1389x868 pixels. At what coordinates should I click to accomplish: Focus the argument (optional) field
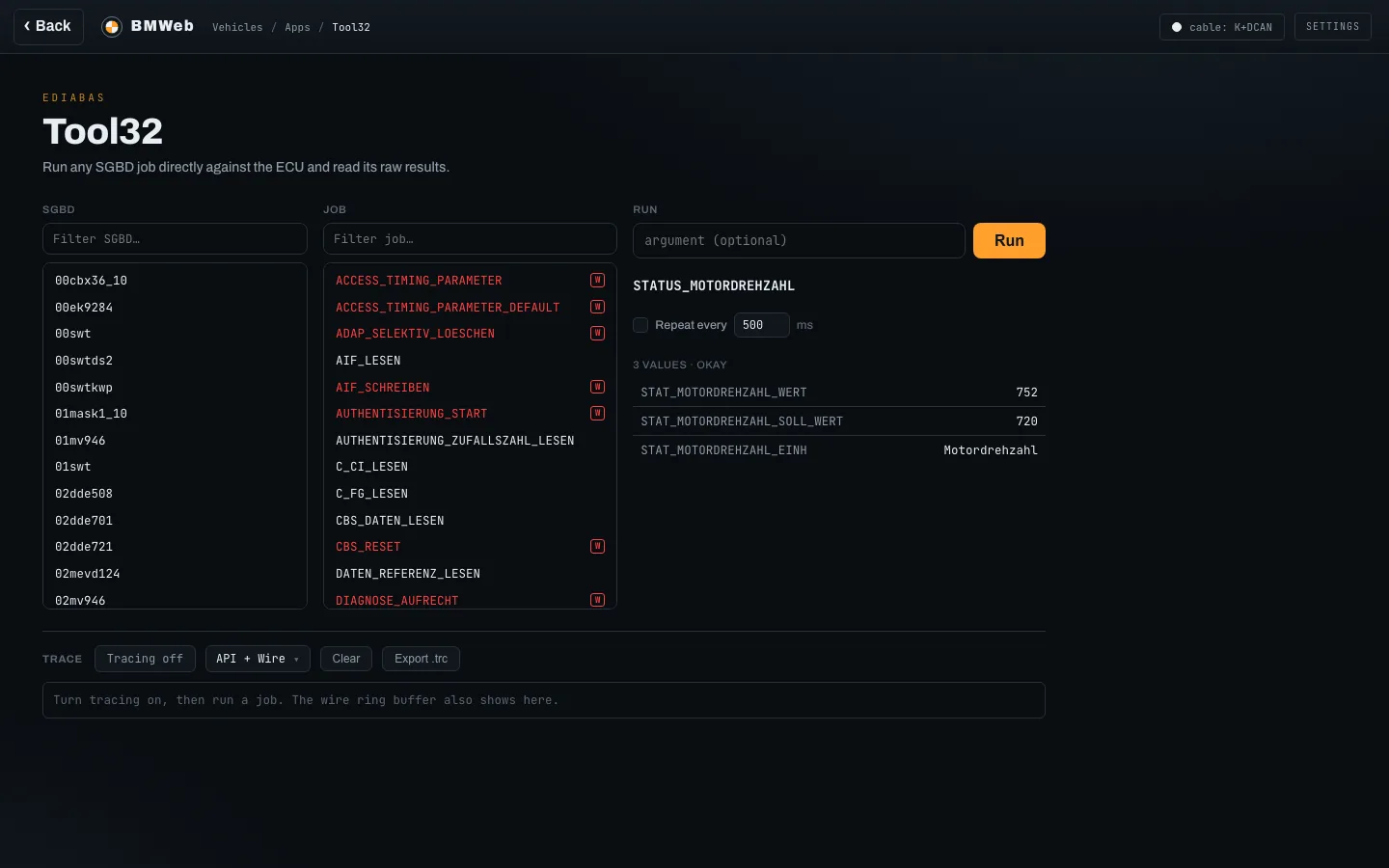tap(799, 240)
